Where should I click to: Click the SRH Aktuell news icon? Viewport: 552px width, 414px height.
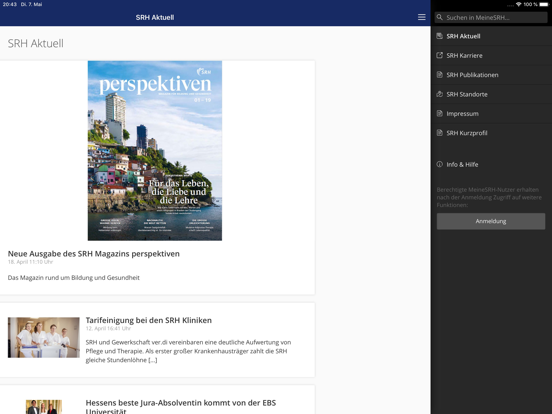[439, 36]
